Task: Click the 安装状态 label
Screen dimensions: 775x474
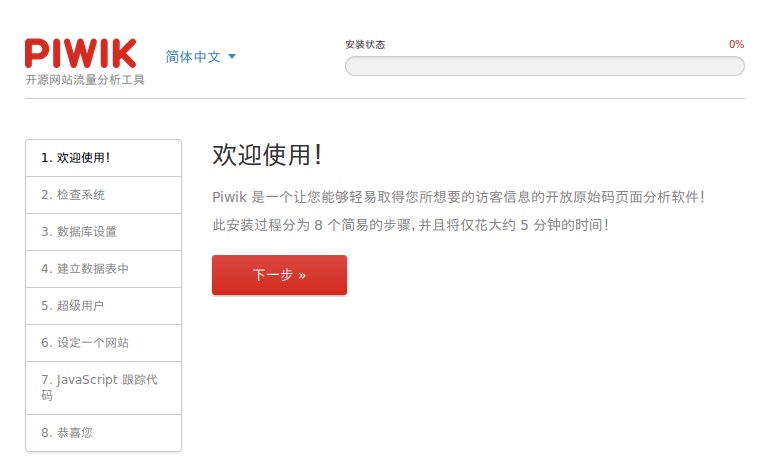Action: [365, 44]
